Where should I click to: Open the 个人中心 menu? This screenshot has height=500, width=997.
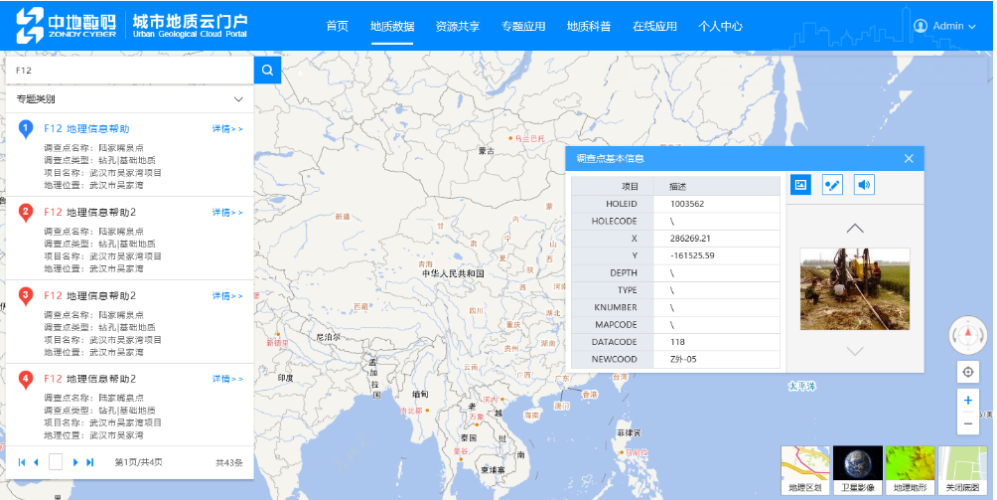click(720, 27)
